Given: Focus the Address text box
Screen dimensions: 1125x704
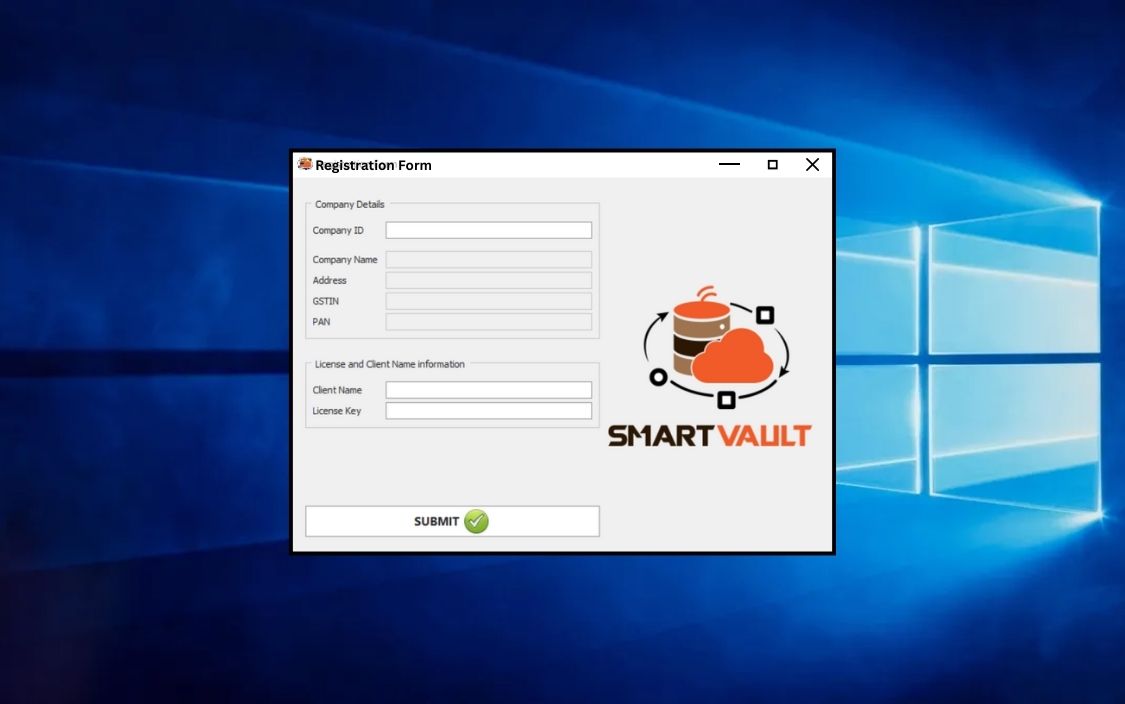Looking at the screenshot, I should tap(489, 280).
